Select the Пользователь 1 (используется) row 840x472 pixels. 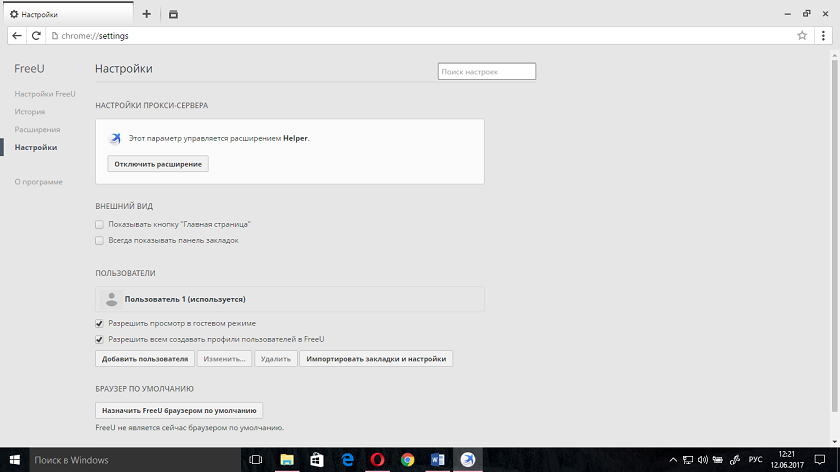290,299
